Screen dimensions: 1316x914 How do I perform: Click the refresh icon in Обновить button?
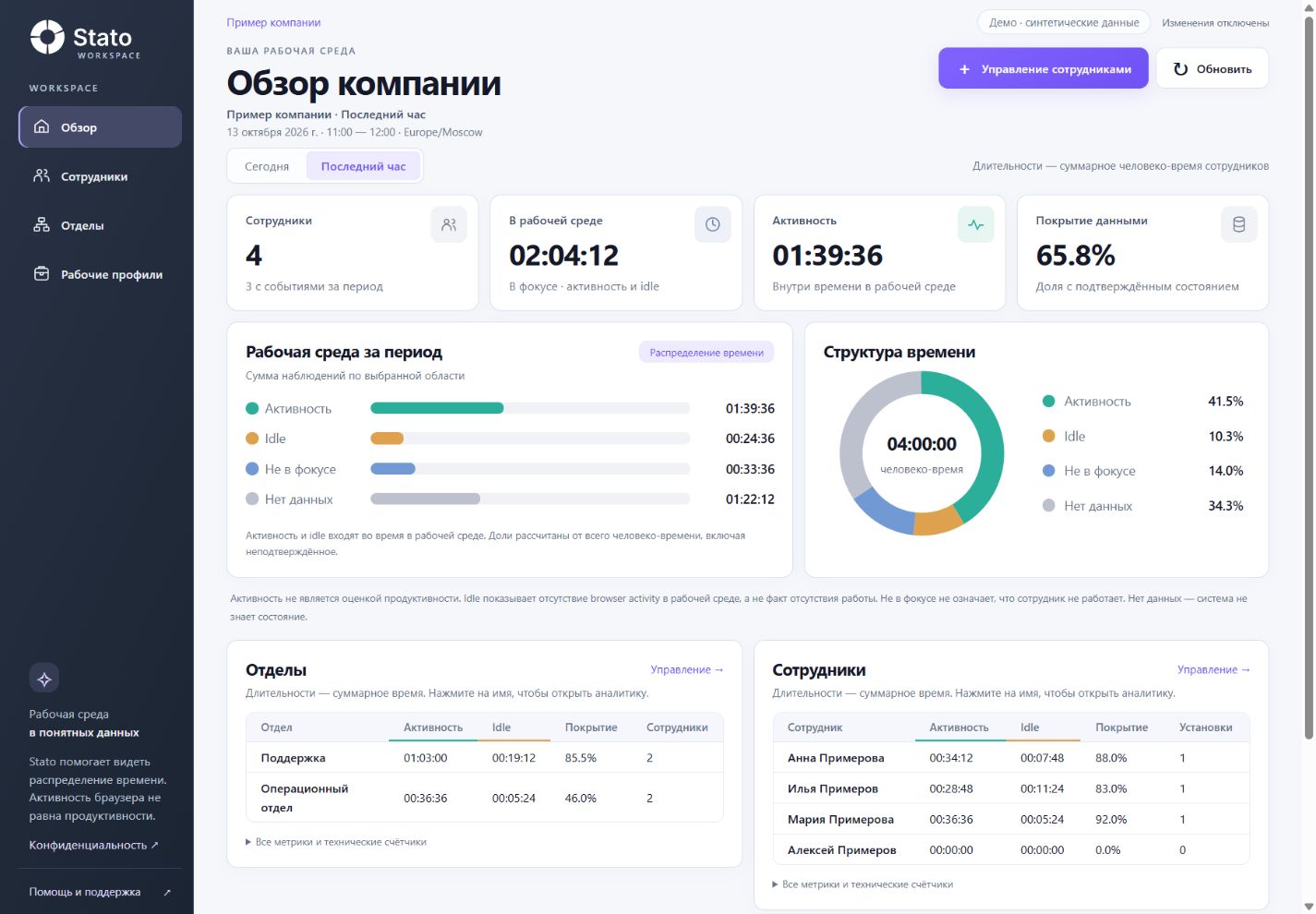click(x=1180, y=69)
